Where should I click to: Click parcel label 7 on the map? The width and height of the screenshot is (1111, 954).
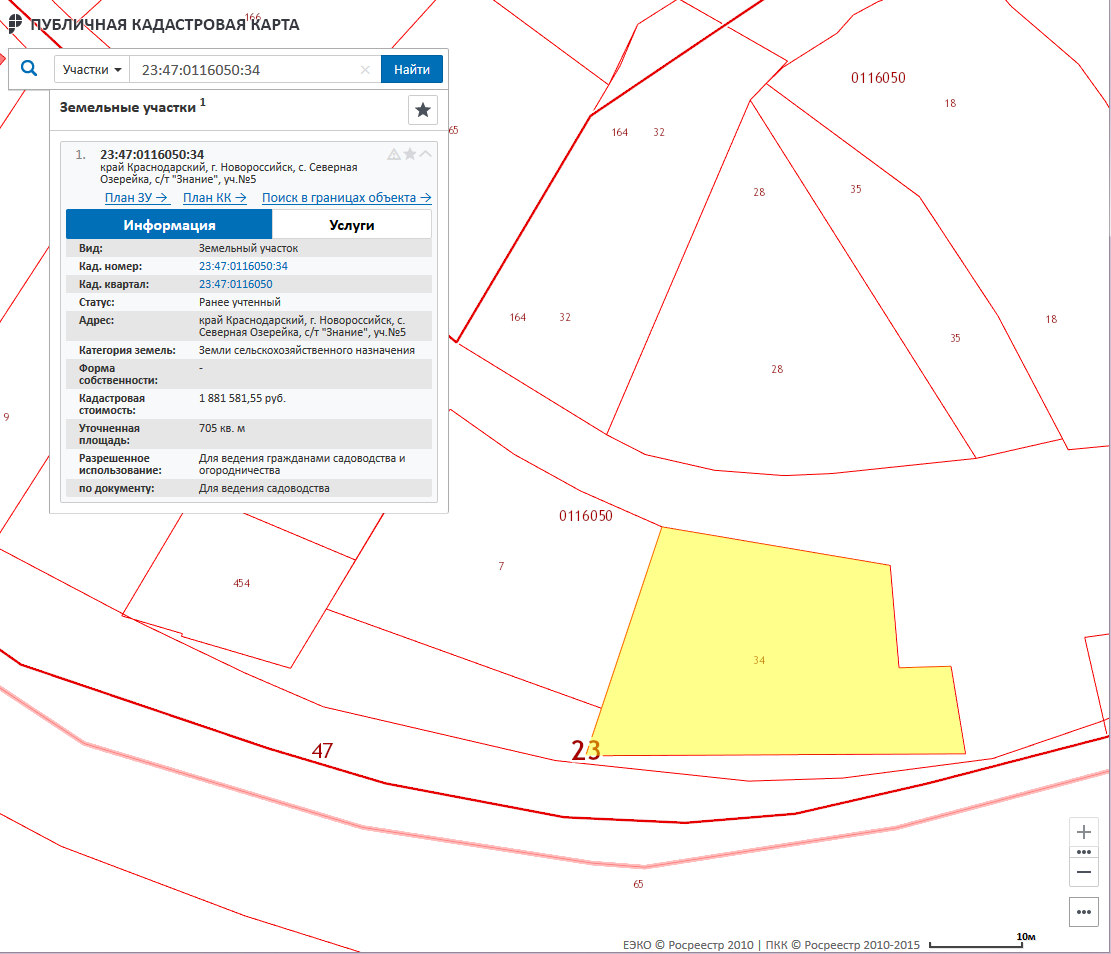tap(501, 566)
